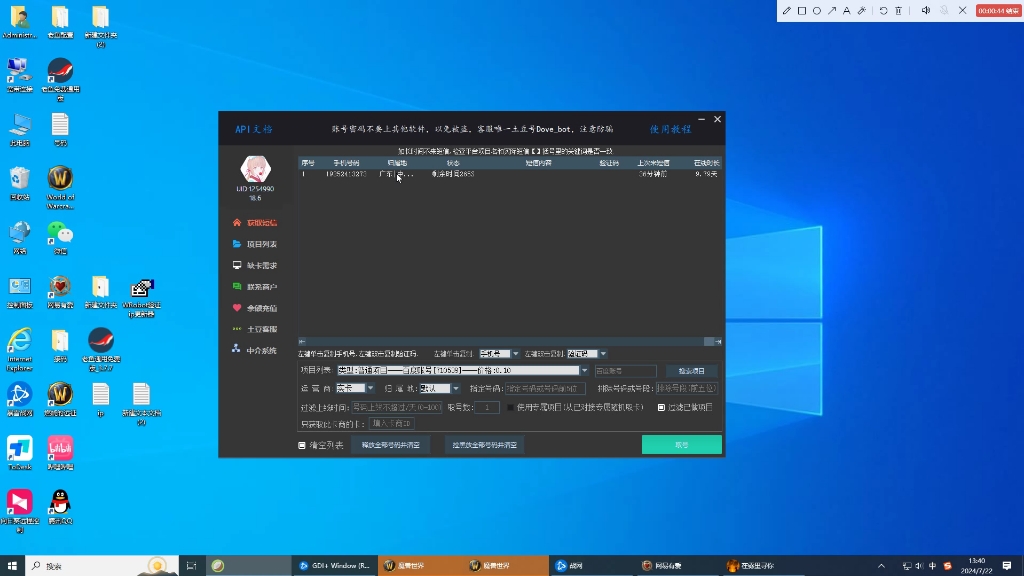Toggle the 清空列表 checkbox

pos(302,445)
